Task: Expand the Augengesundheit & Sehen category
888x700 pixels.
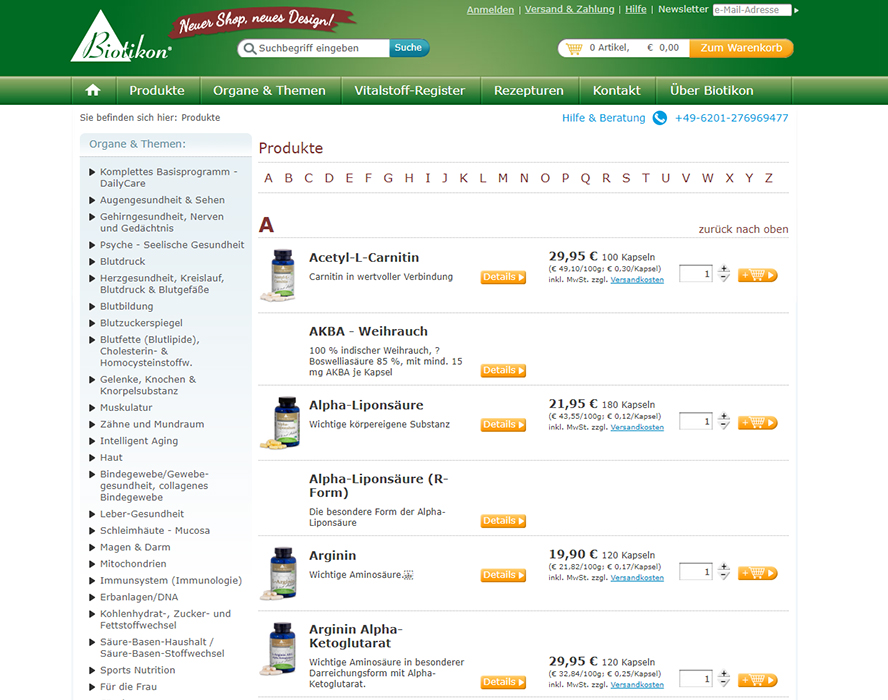Action: 92,200
